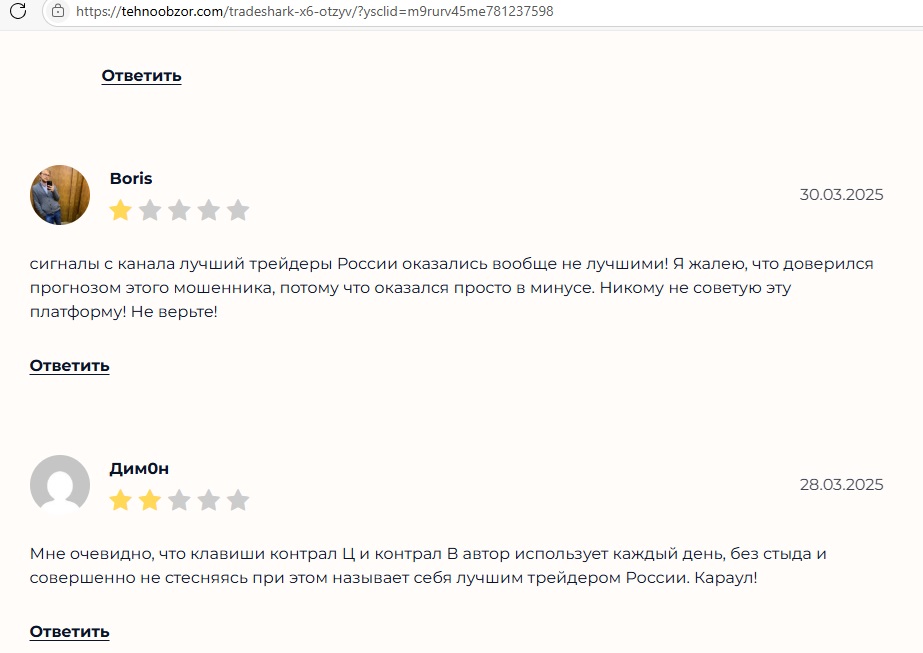Click the topmost Ответить link above Boris's review
This screenshot has height=653, width=923.
pyautogui.click(x=141, y=76)
